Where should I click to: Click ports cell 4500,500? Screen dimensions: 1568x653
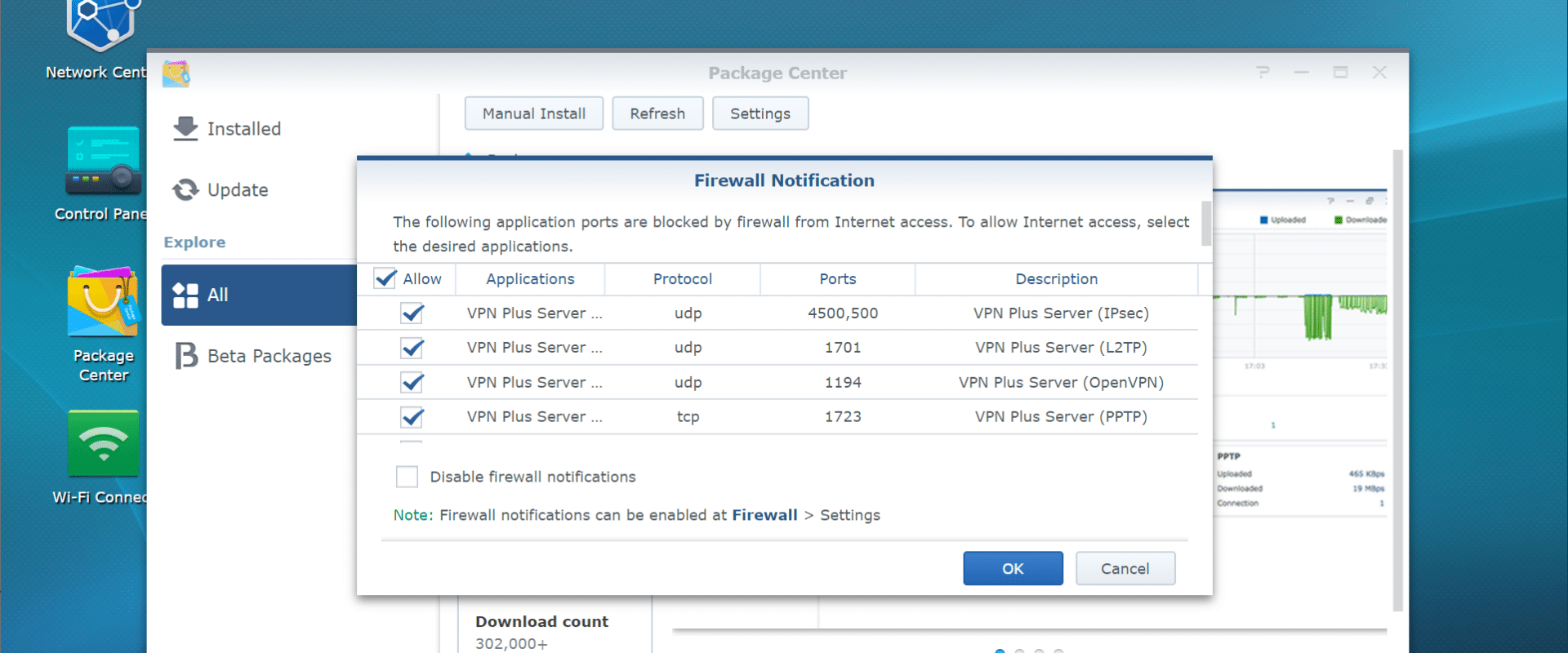(x=843, y=313)
